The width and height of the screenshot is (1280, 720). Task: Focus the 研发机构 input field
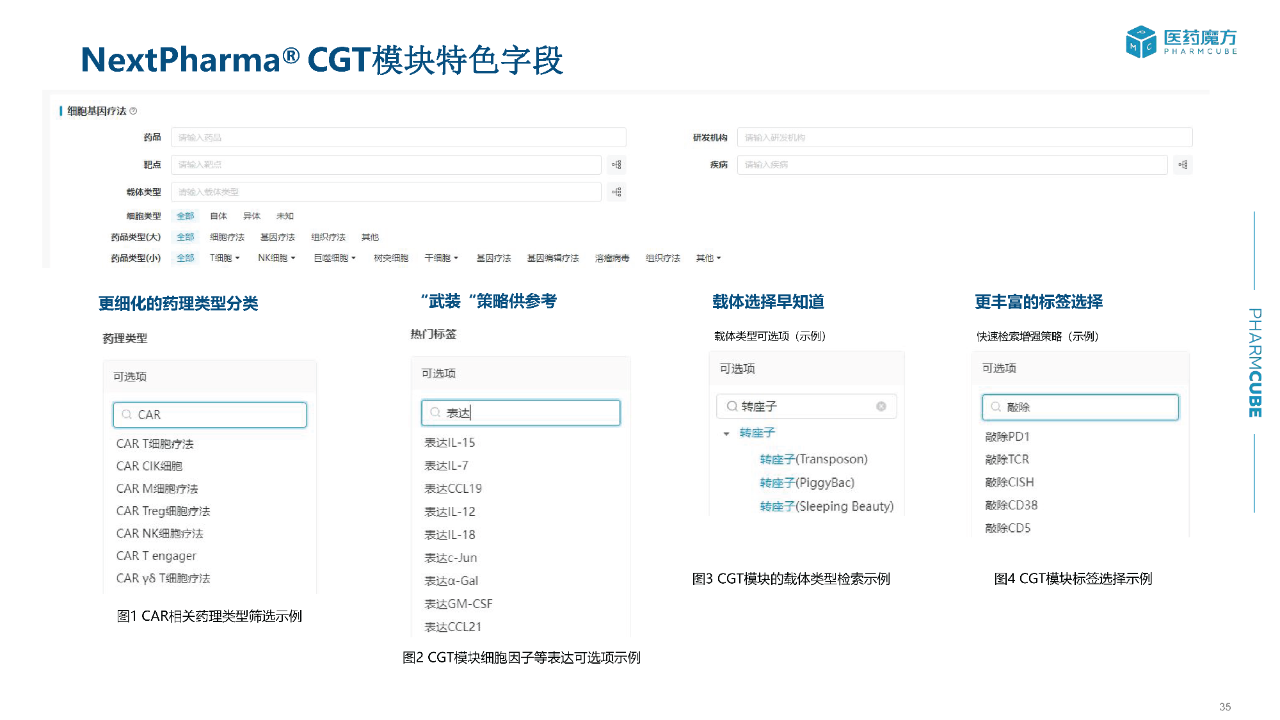[964, 137]
